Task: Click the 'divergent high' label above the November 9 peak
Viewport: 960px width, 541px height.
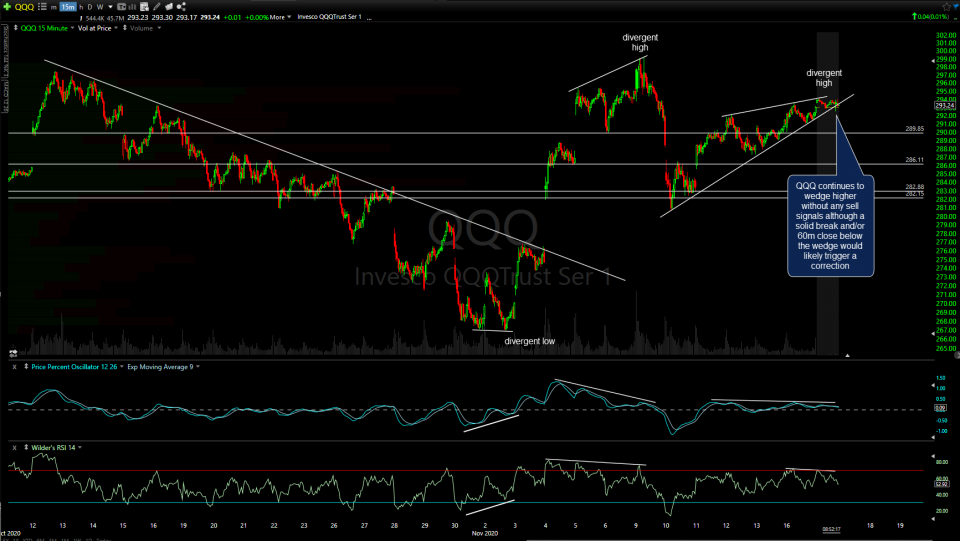Action: tap(640, 42)
